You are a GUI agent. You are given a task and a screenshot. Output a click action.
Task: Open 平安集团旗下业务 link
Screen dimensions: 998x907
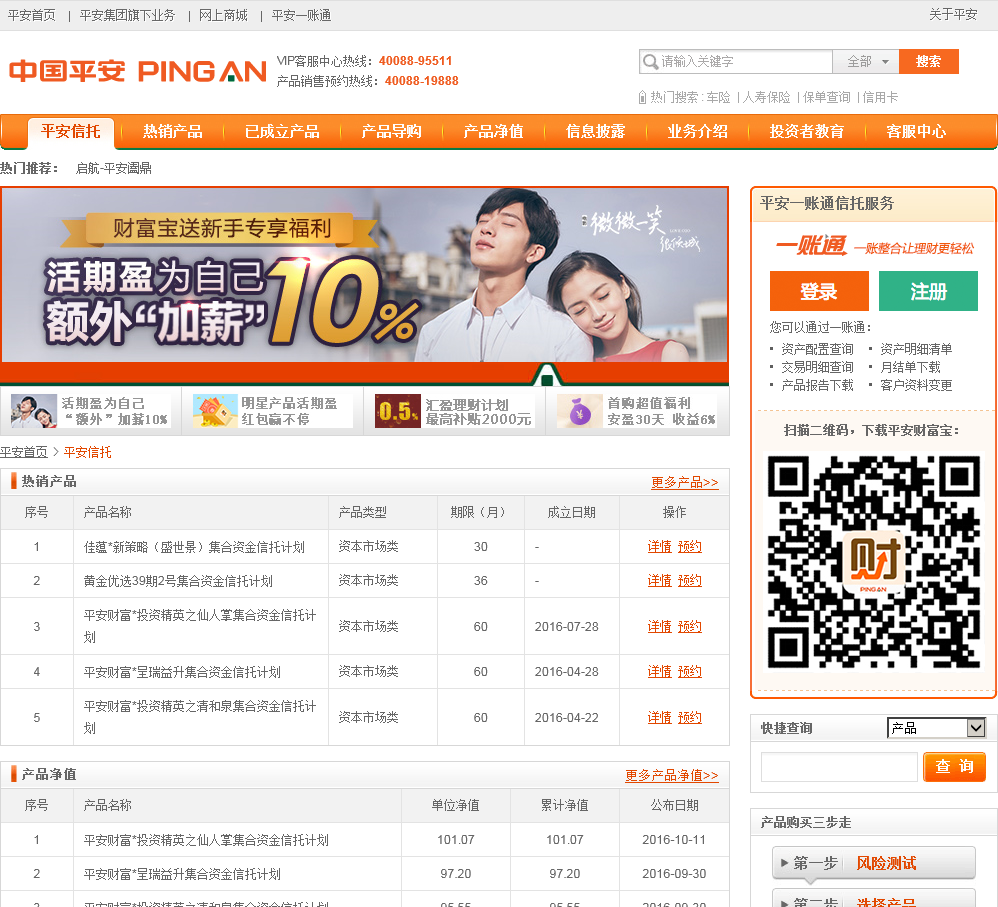pos(127,15)
